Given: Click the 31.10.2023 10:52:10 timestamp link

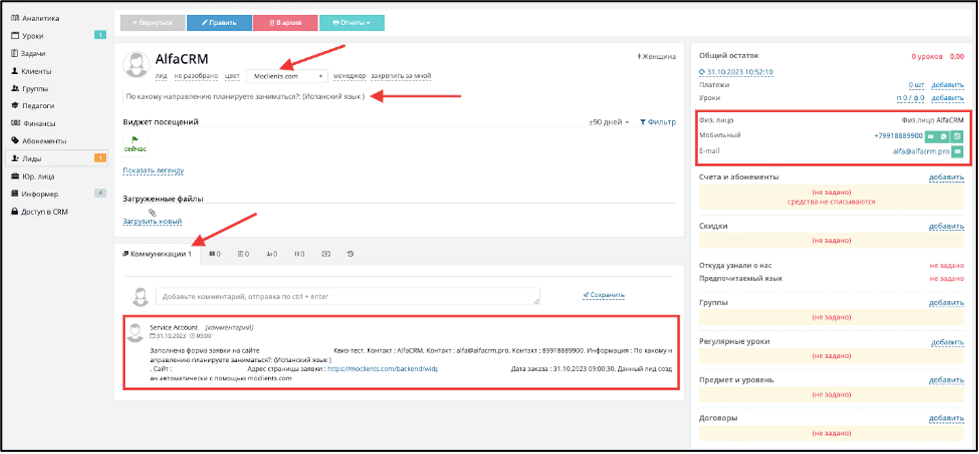Looking at the screenshot, I should pyautogui.click(x=736, y=72).
